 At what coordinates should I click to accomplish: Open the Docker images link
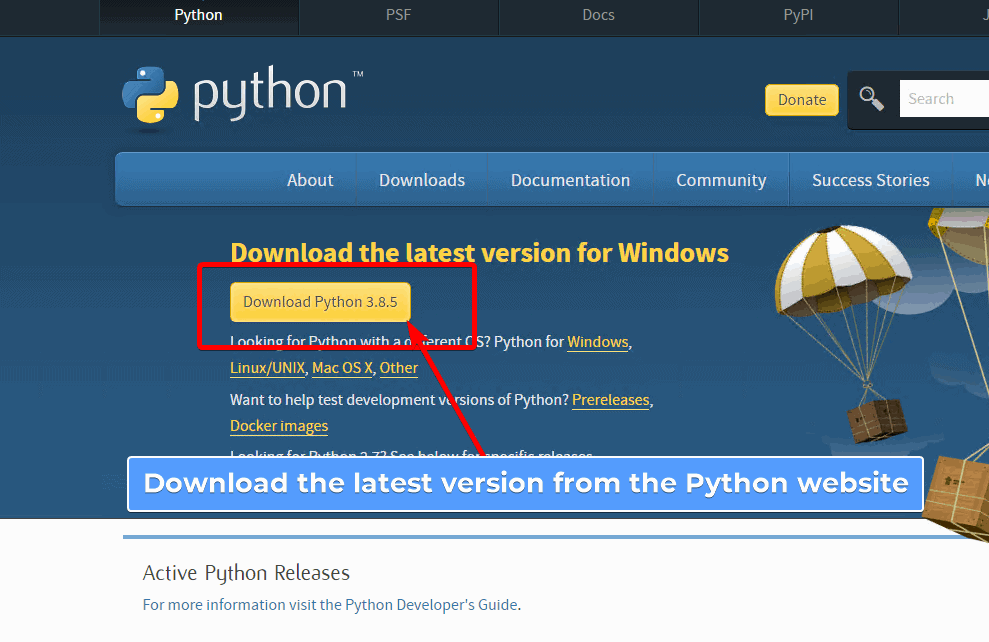[x=279, y=426]
